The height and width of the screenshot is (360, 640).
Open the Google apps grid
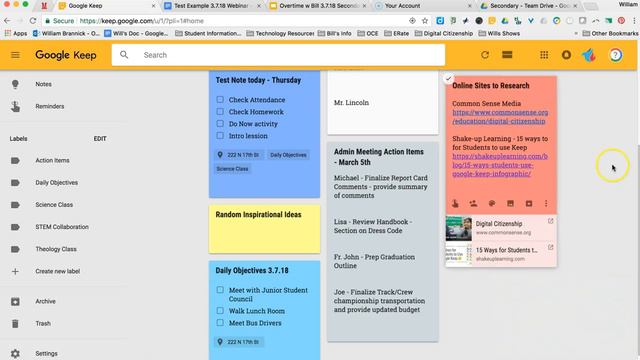[x=544, y=55]
